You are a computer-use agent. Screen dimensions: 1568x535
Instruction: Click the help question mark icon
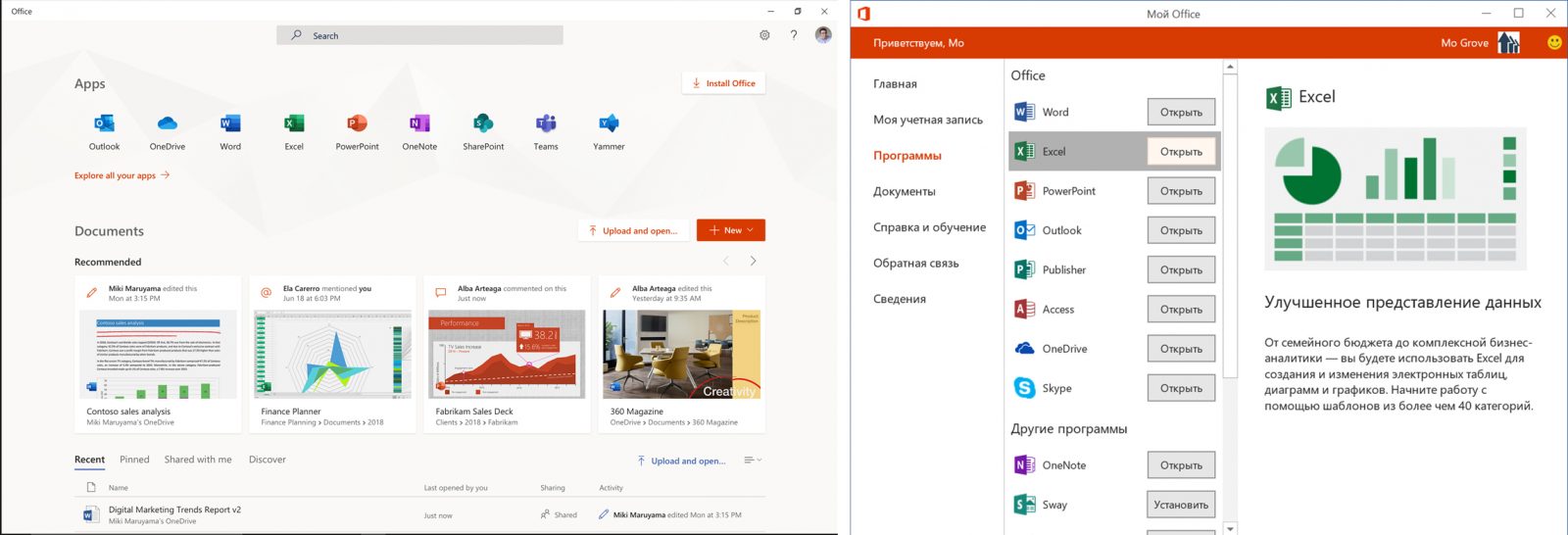pos(794,35)
